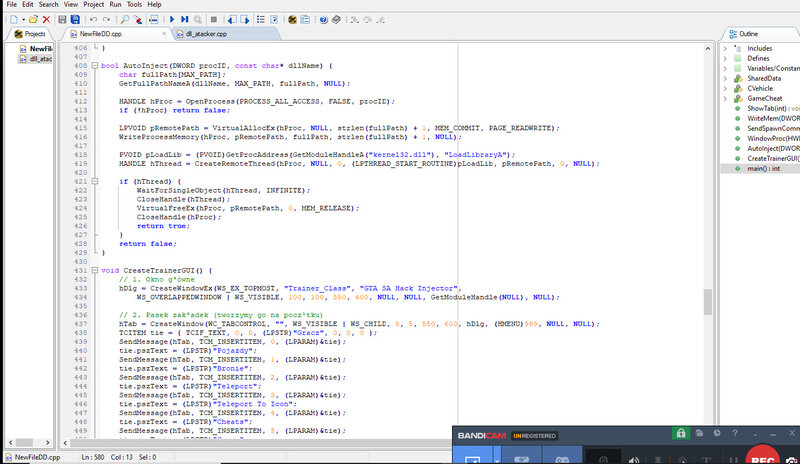This screenshot has height=464, width=800.
Task: Click the blue document-view icon beside project icon
Action: click(305, 19)
